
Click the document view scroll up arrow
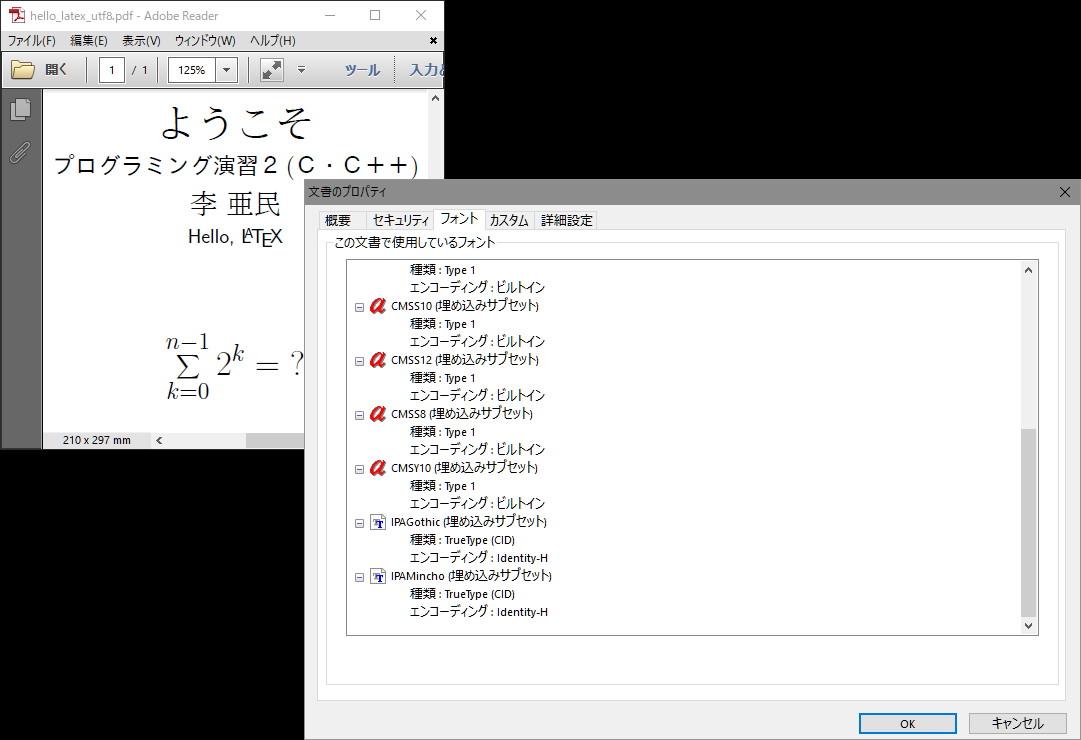(x=435, y=99)
